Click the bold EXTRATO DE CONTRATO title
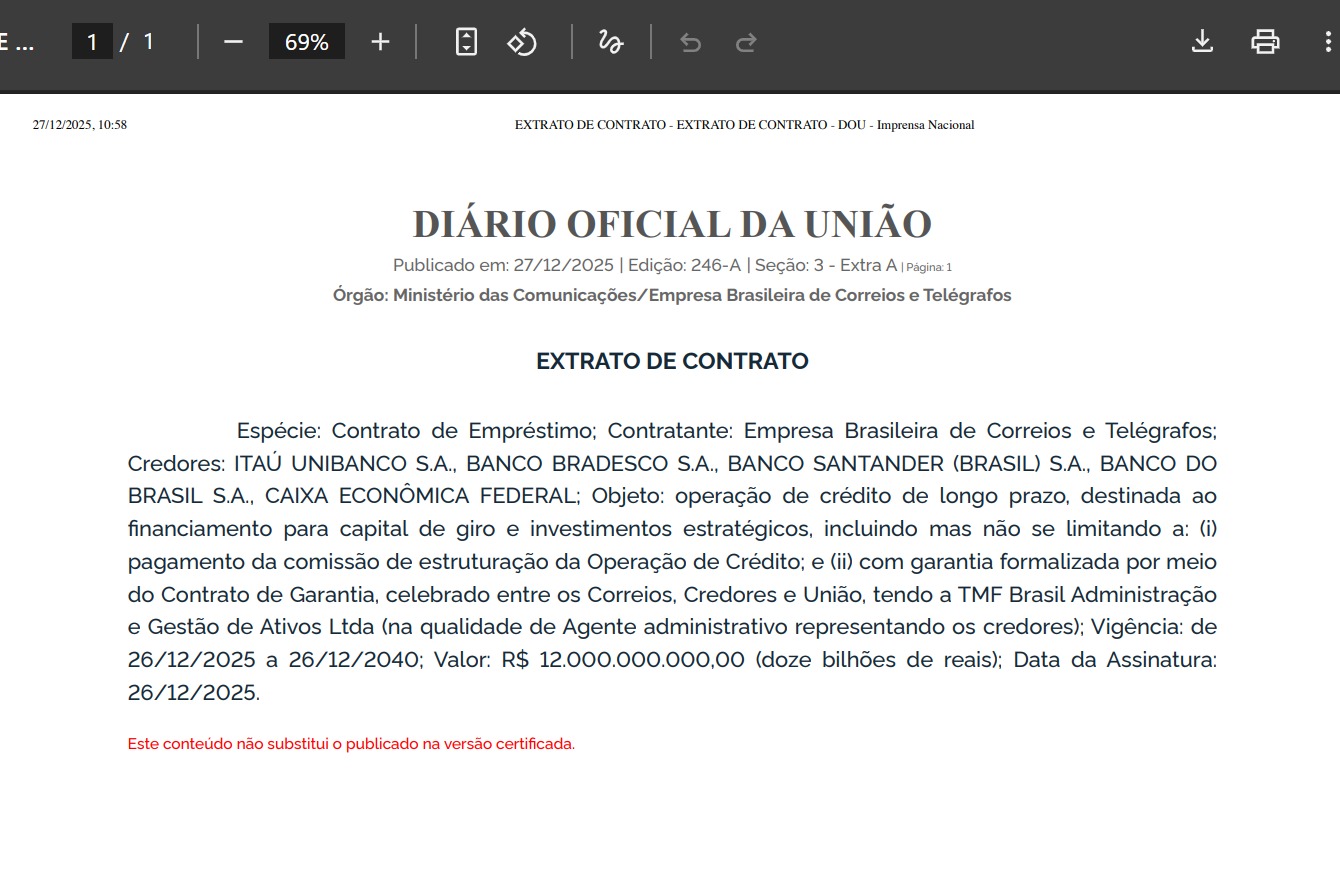The width and height of the screenshot is (1340, 896). pos(672,361)
